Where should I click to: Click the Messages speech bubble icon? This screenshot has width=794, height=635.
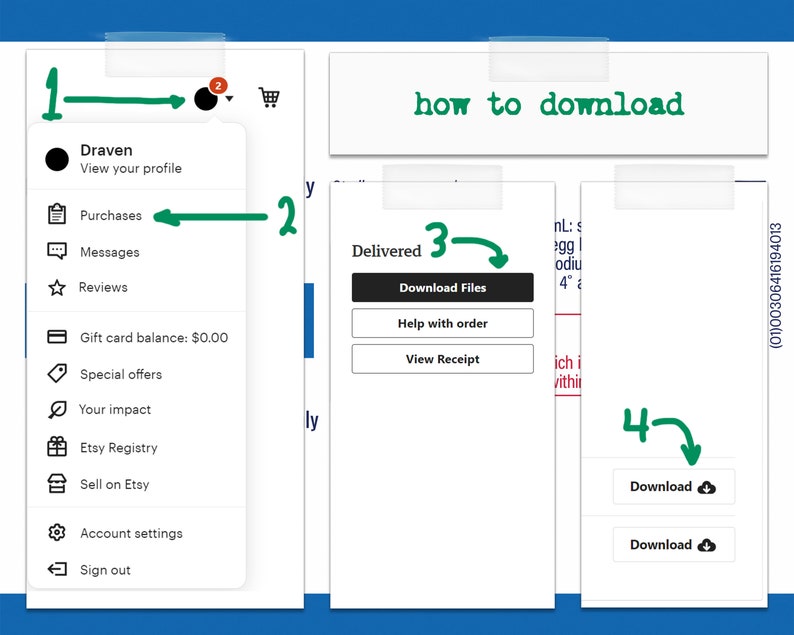tap(57, 251)
